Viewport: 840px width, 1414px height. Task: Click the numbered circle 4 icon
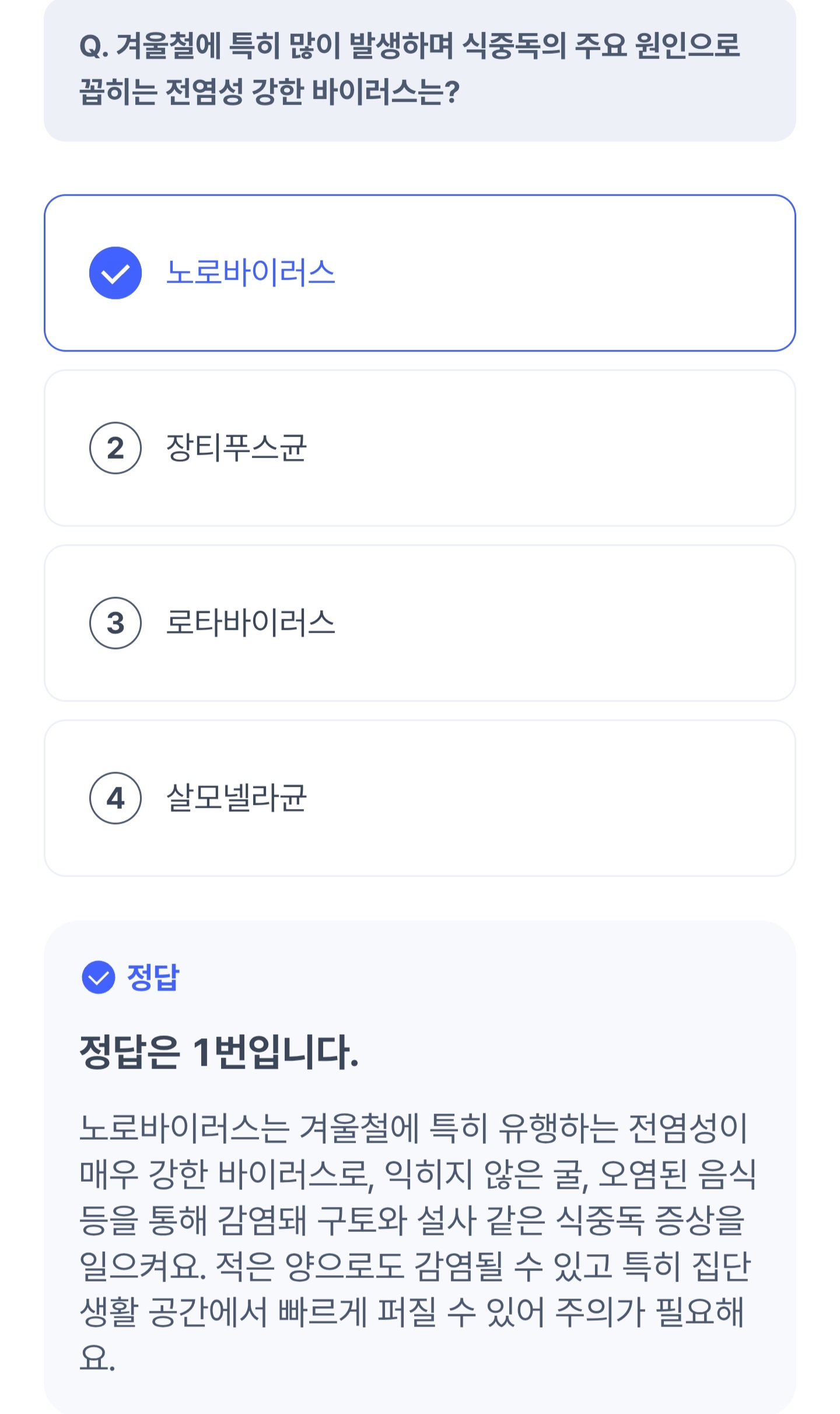116,798
